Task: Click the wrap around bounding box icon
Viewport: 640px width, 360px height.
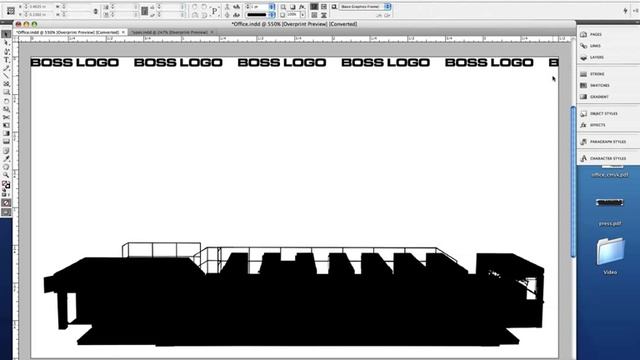Action: (x=324, y=7)
